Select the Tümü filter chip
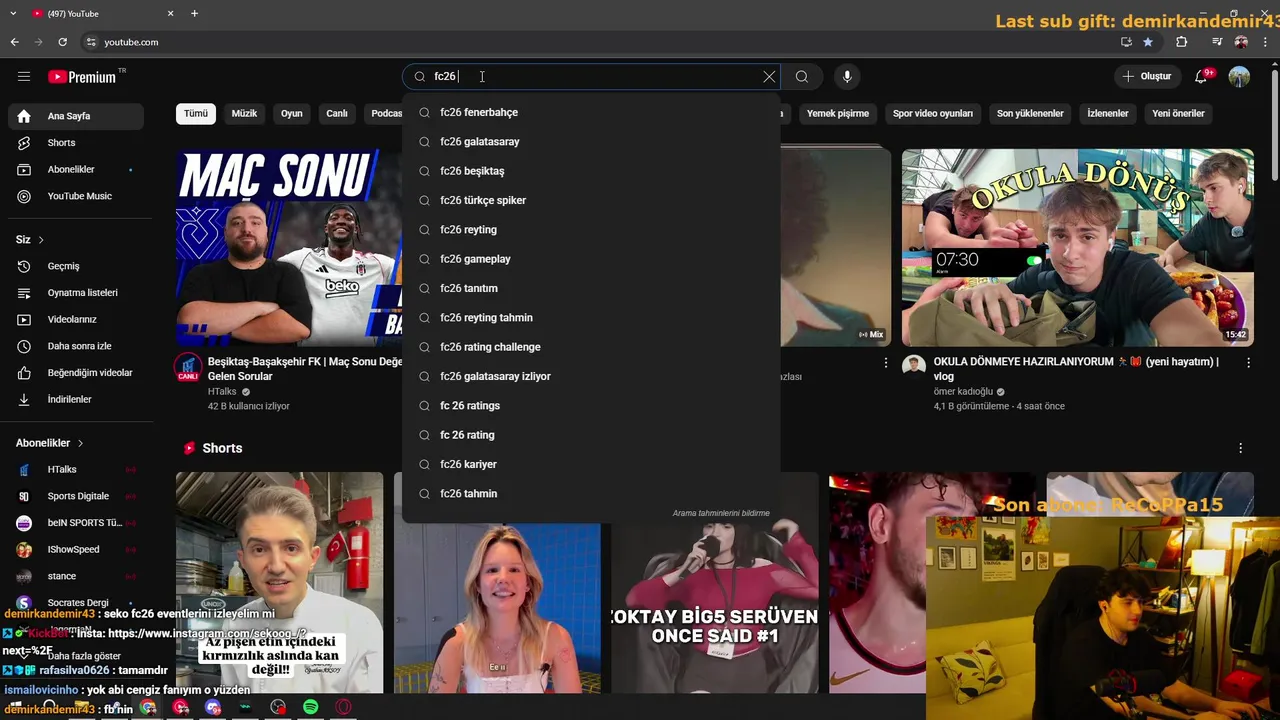 click(196, 113)
